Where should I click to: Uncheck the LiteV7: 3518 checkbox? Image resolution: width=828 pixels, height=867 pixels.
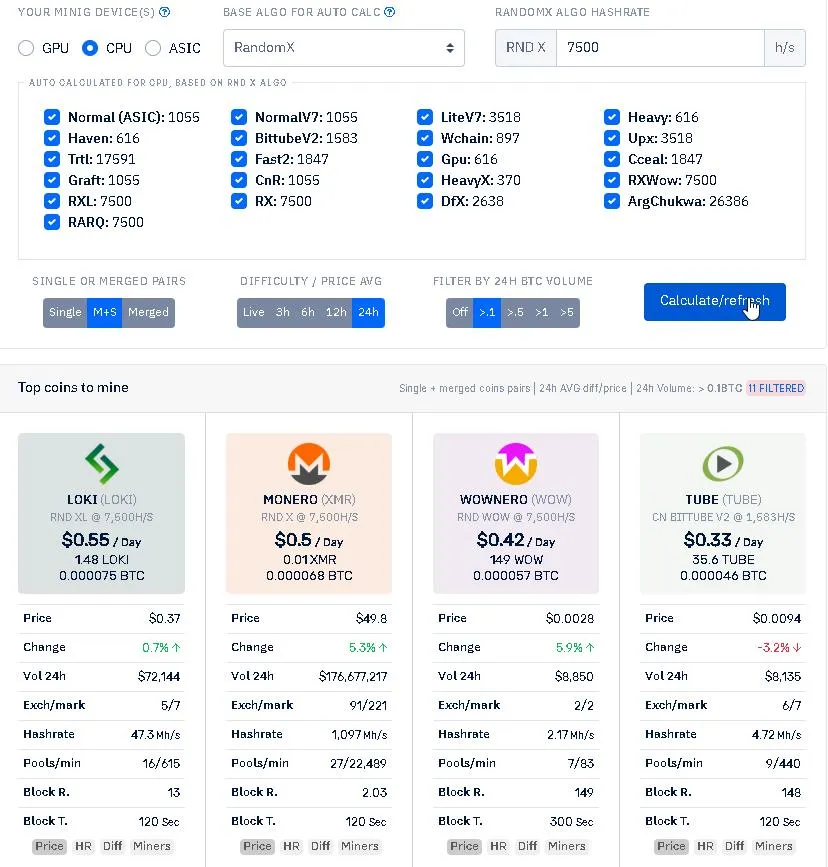[x=425, y=117]
